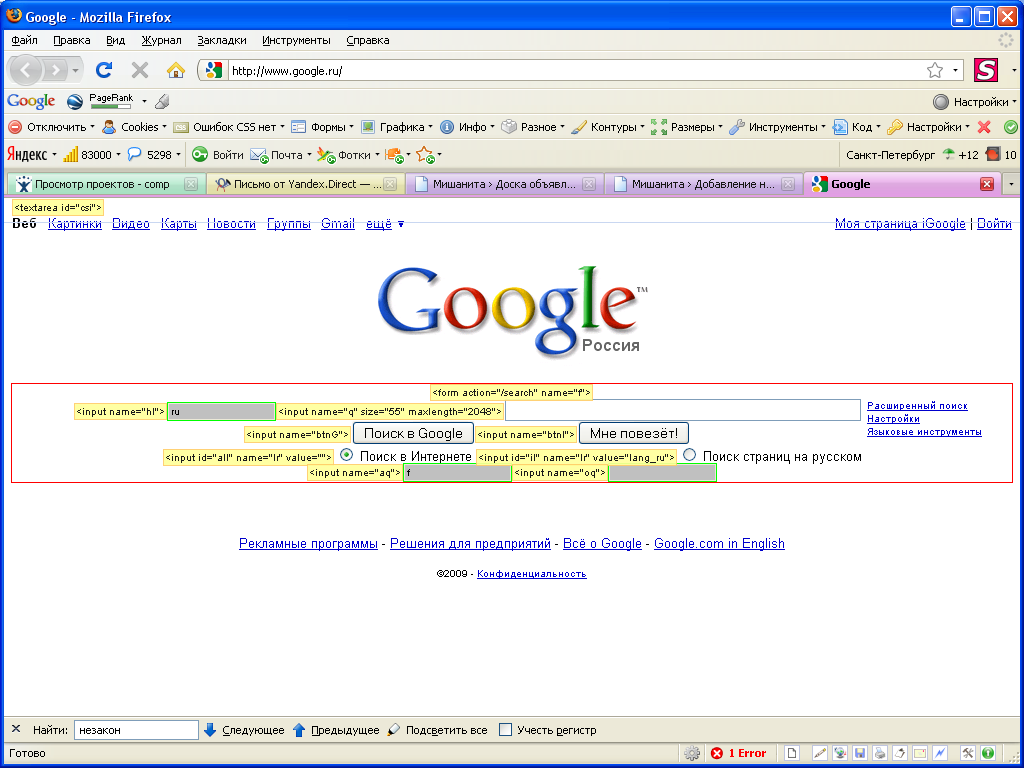Viewport: 1024px width, 768px height.
Task: Click the 'Поиск в Google' button
Action: pos(413,433)
